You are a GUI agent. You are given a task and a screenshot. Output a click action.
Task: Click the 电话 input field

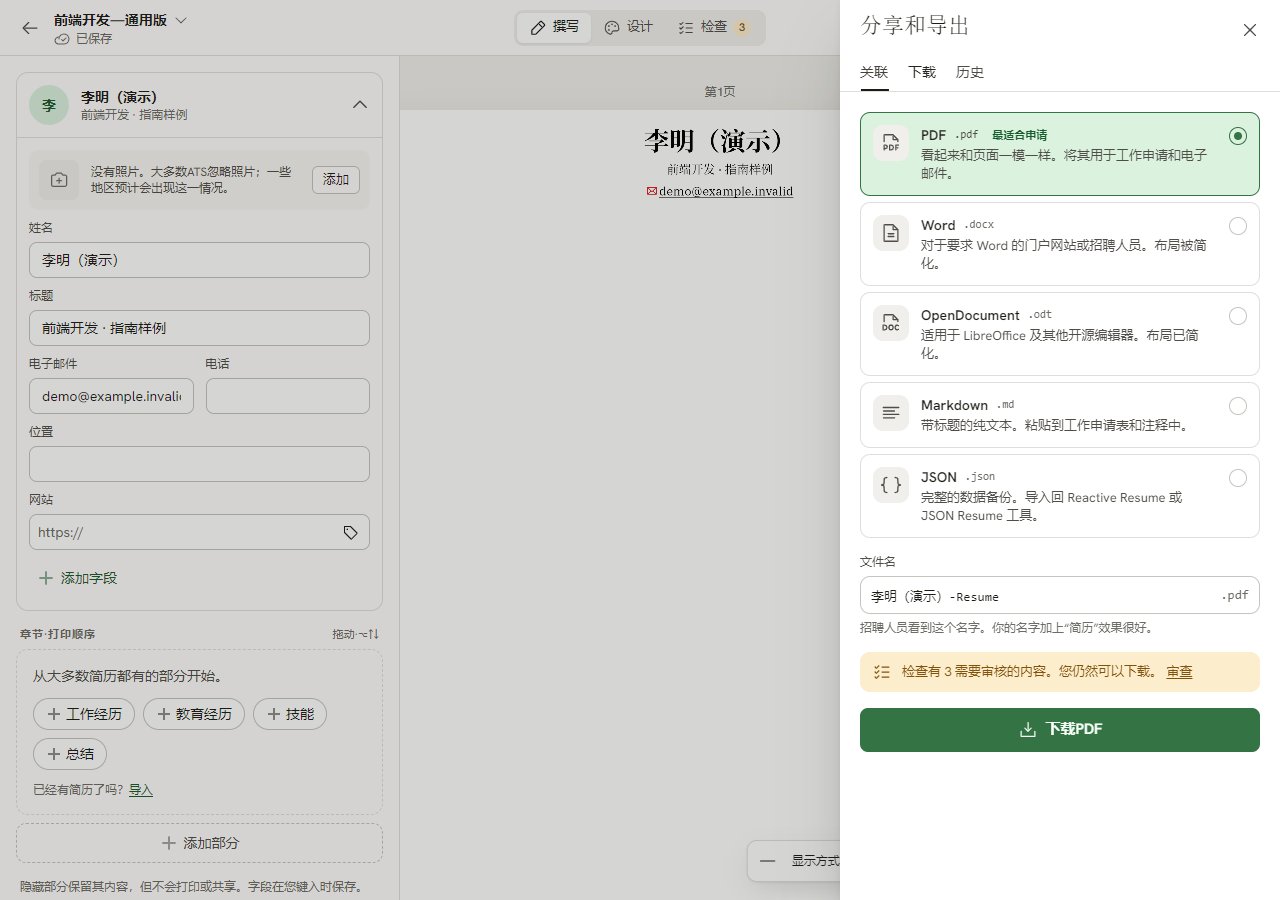(288, 396)
